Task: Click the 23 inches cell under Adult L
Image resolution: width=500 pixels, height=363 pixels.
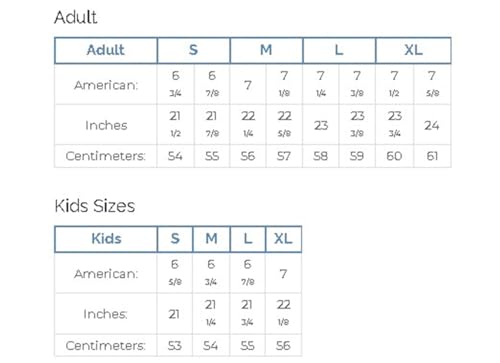Action: pos(321,125)
